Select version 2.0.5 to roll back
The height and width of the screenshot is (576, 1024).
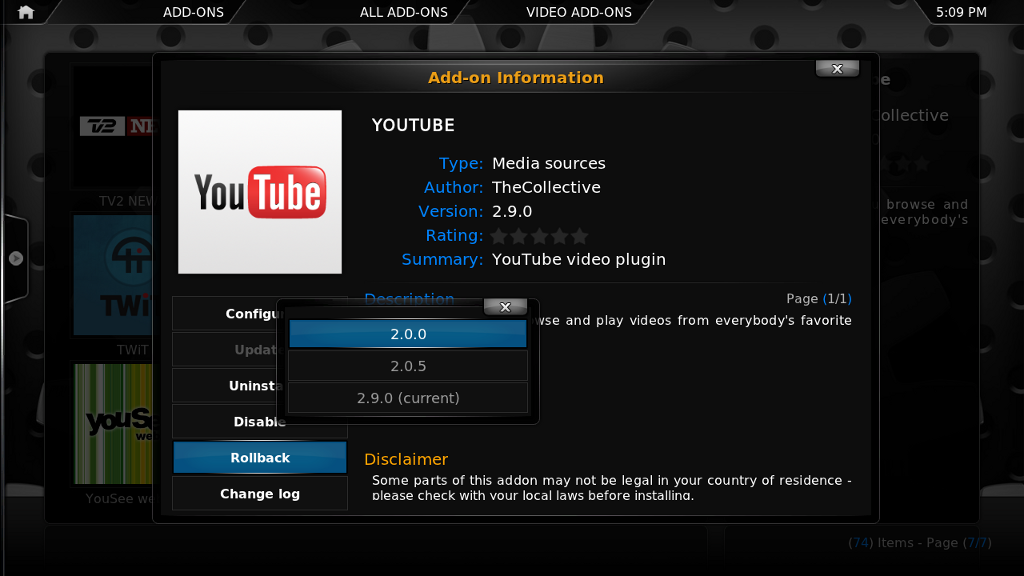point(408,366)
